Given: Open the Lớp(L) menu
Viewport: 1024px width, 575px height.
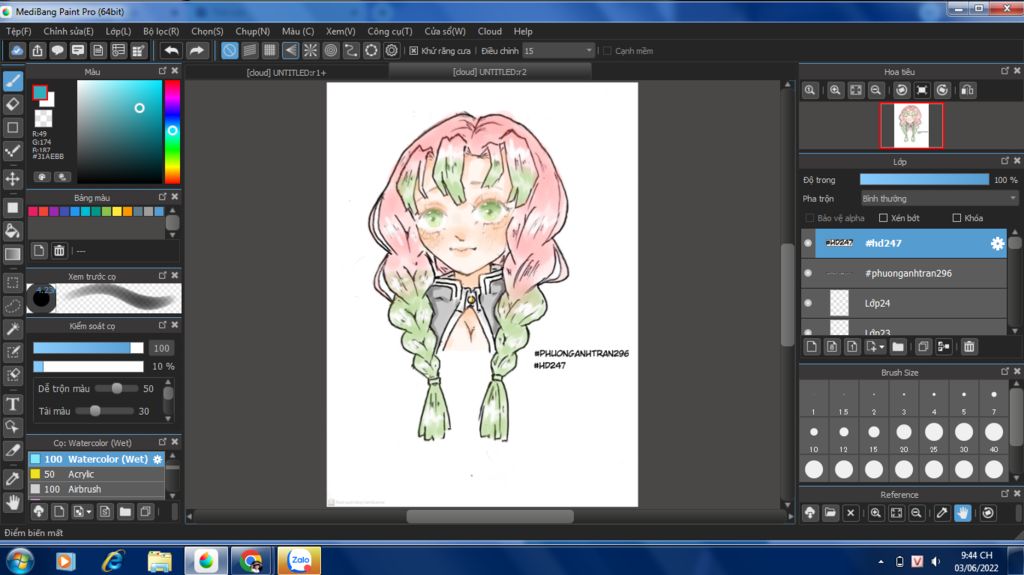Looking at the screenshot, I should coord(118,31).
